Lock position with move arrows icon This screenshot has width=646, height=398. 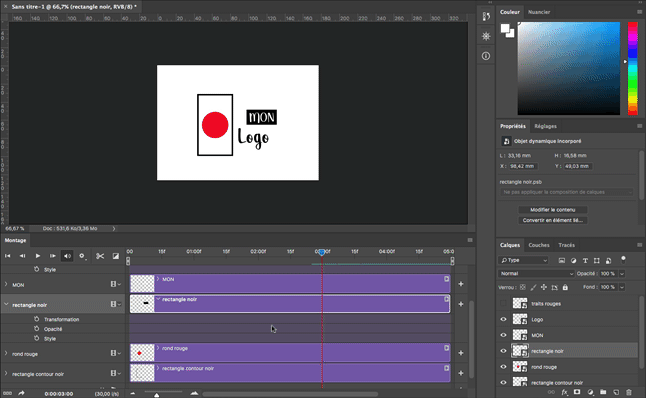point(543,287)
